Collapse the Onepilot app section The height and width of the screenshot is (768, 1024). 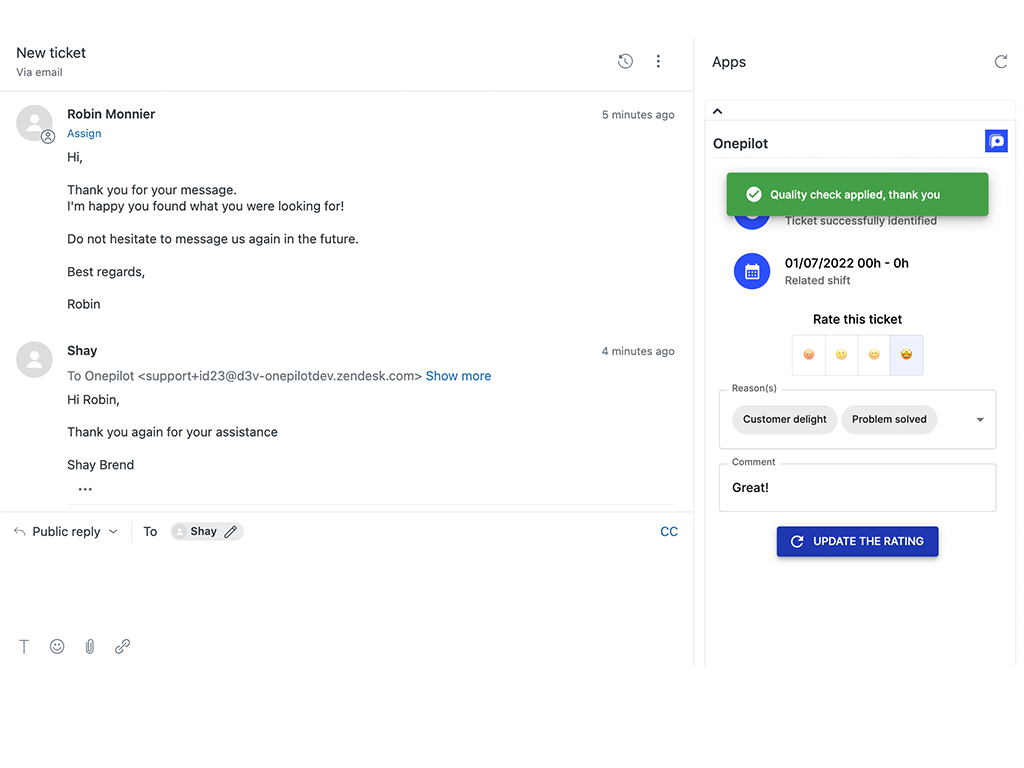[x=717, y=111]
